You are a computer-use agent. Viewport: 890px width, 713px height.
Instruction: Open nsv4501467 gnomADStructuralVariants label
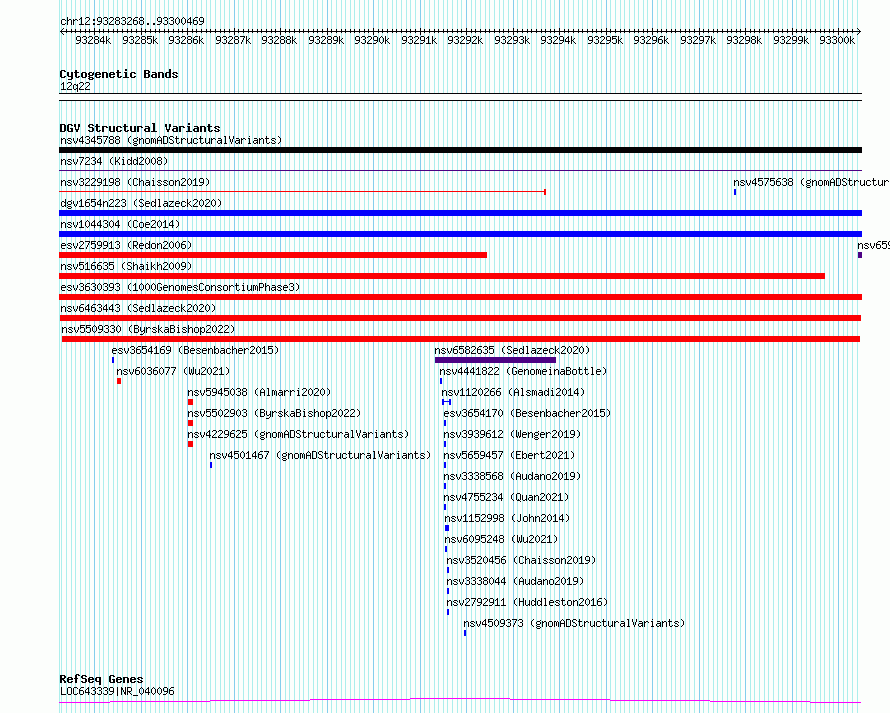coord(320,455)
